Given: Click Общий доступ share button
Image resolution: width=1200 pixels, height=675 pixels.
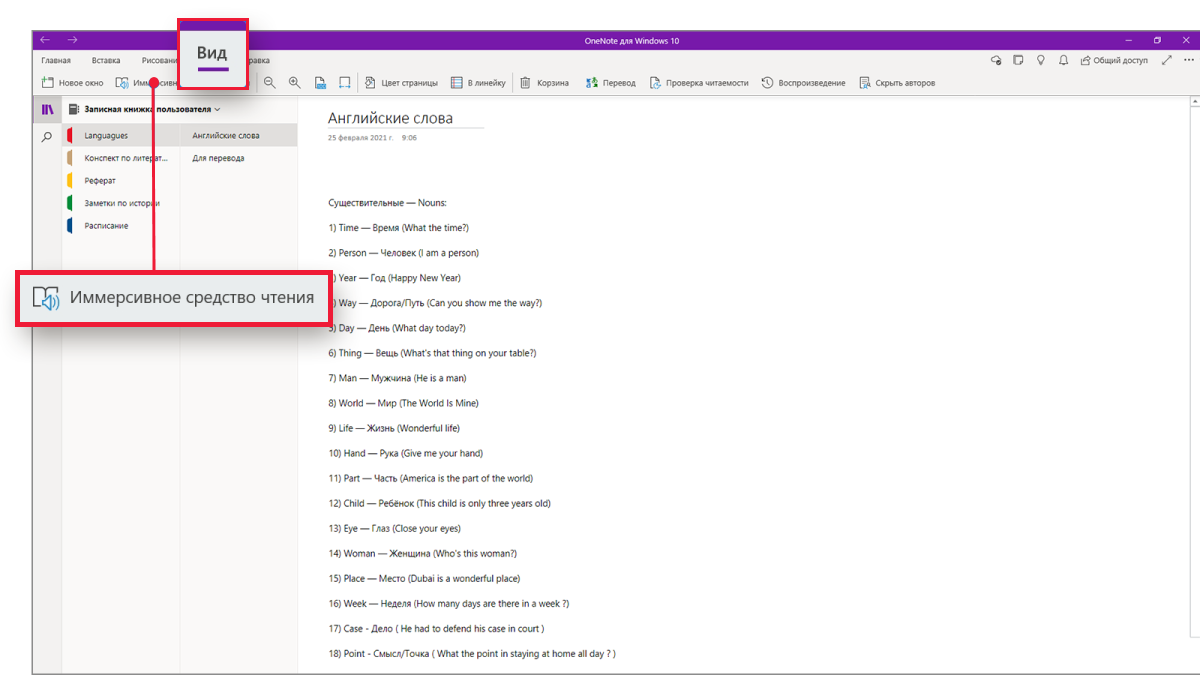Looking at the screenshot, I should point(1114,60).
